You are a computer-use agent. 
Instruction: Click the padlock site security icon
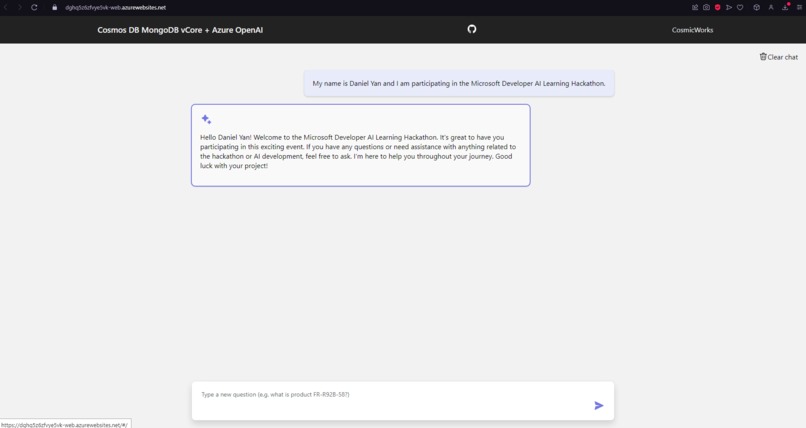[54, 7]
